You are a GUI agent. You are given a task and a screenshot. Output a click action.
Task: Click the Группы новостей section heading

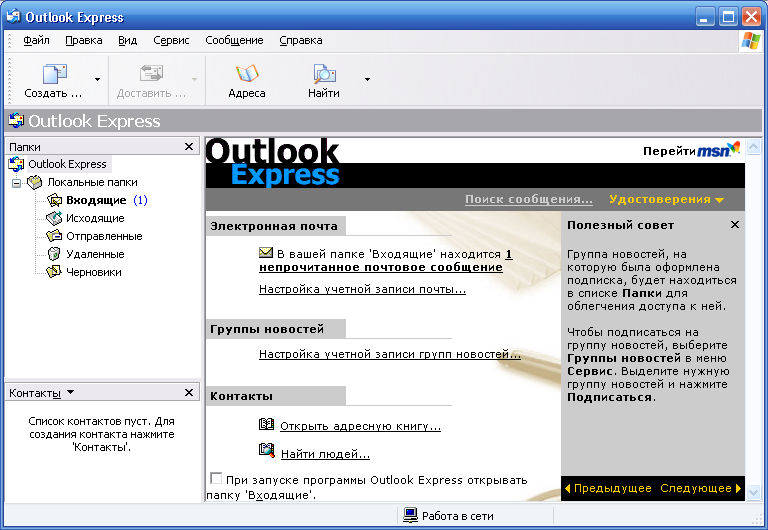tap(267, 329)
